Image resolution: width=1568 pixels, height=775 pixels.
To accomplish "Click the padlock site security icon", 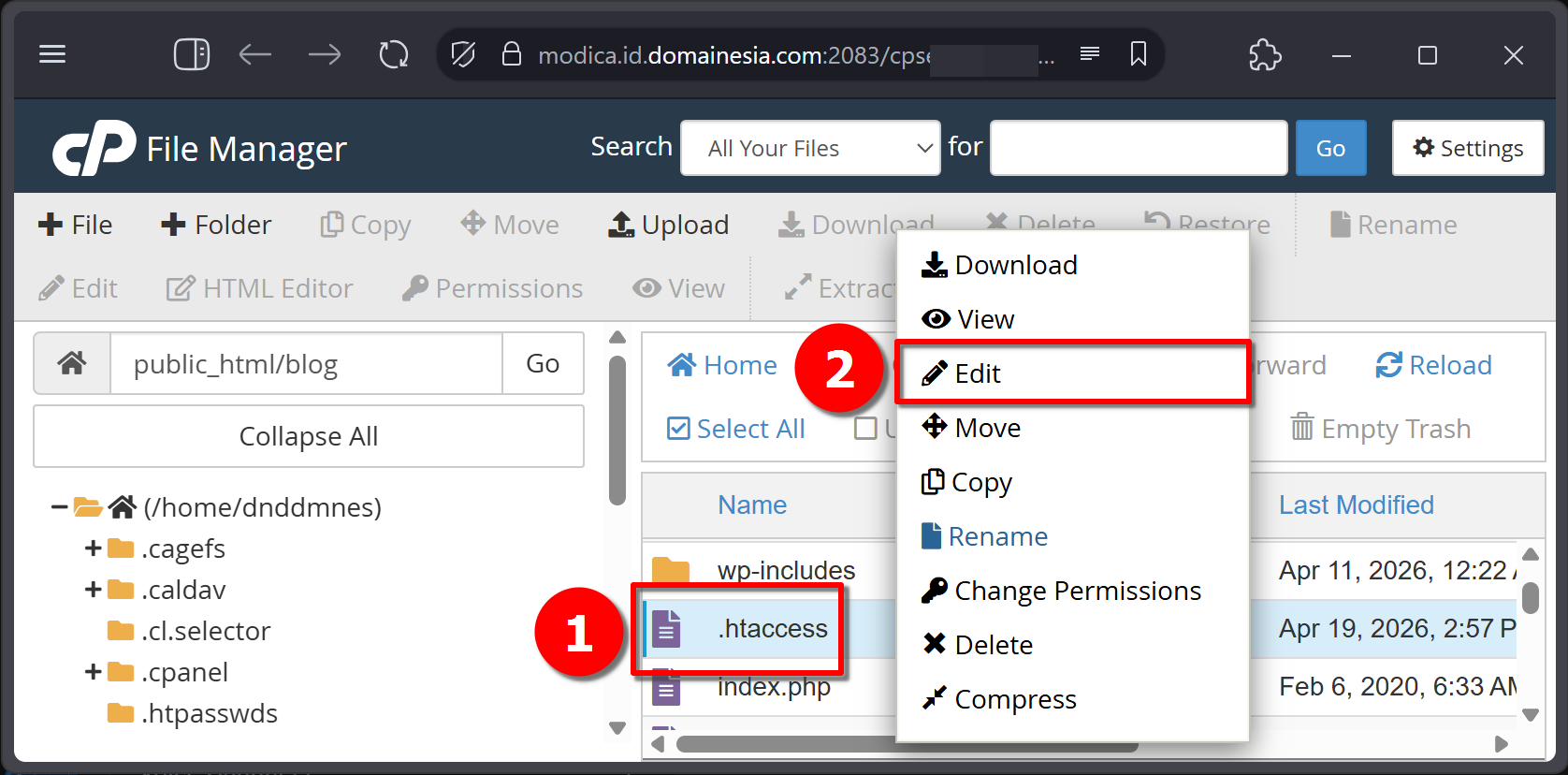I will [x=512, y=54].
